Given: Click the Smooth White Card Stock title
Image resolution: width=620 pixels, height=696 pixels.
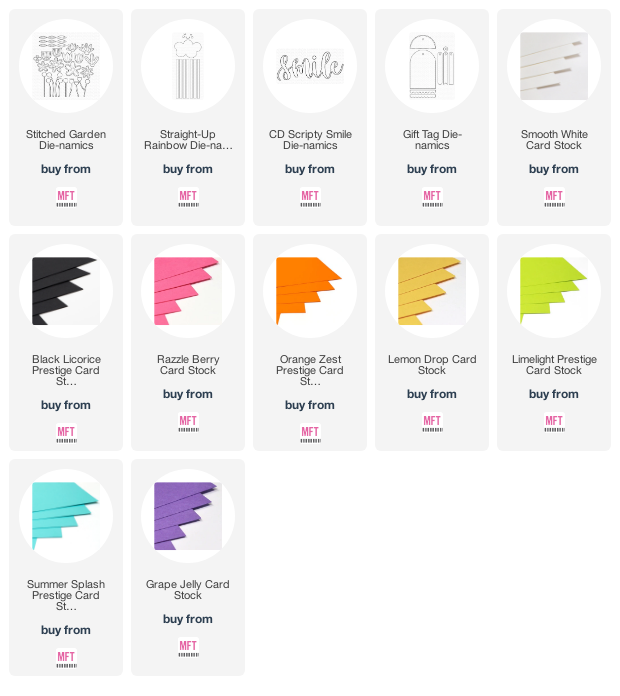Looking at the screenshot, I should tap(554, 140).
